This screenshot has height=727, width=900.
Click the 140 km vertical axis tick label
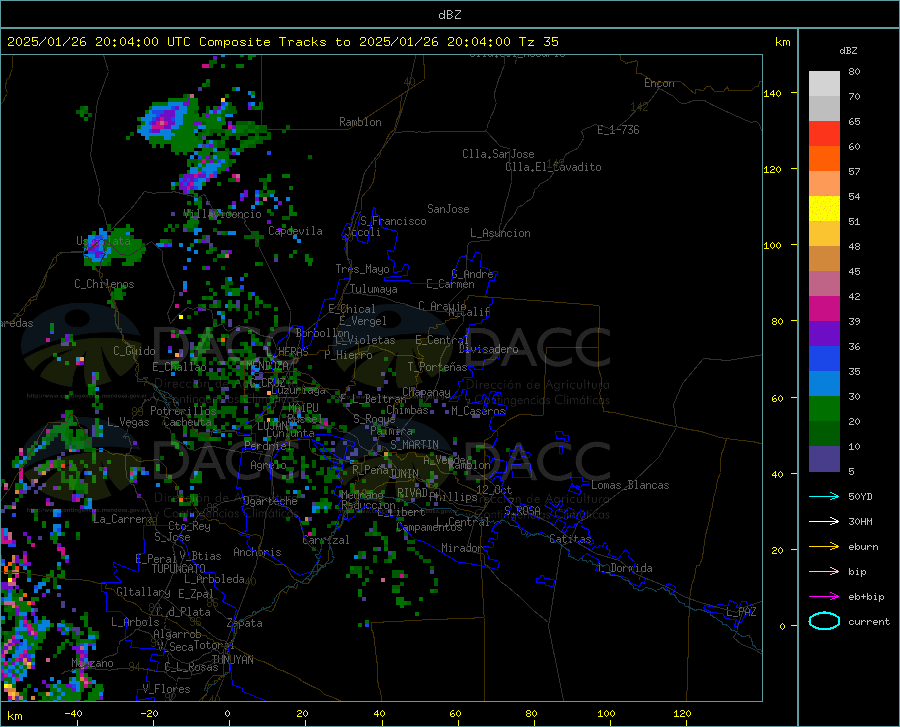[x=773, y=93]
